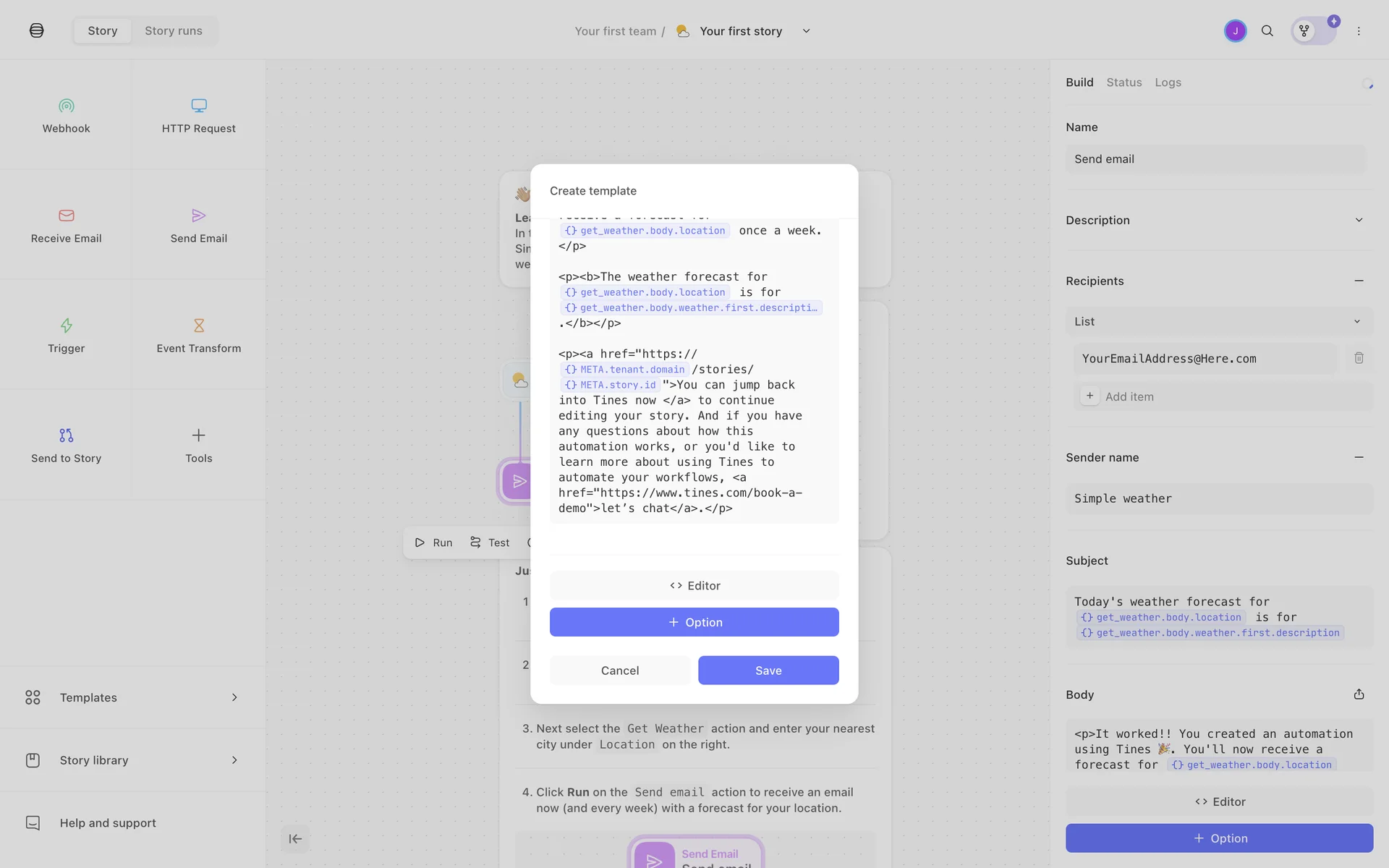
Task: Select the Trigger action icon
Action: coord(66,325)
